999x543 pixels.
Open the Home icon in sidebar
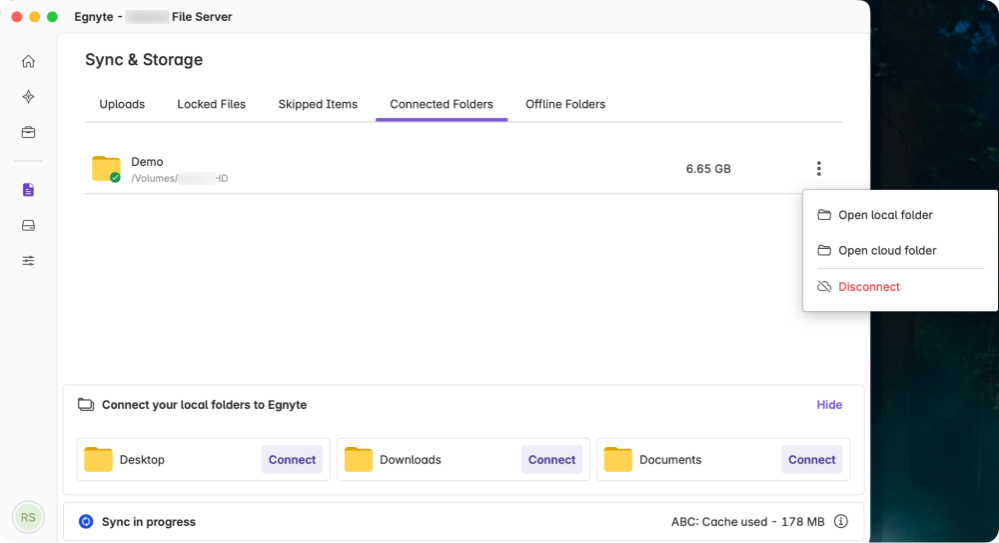point(28,61)
